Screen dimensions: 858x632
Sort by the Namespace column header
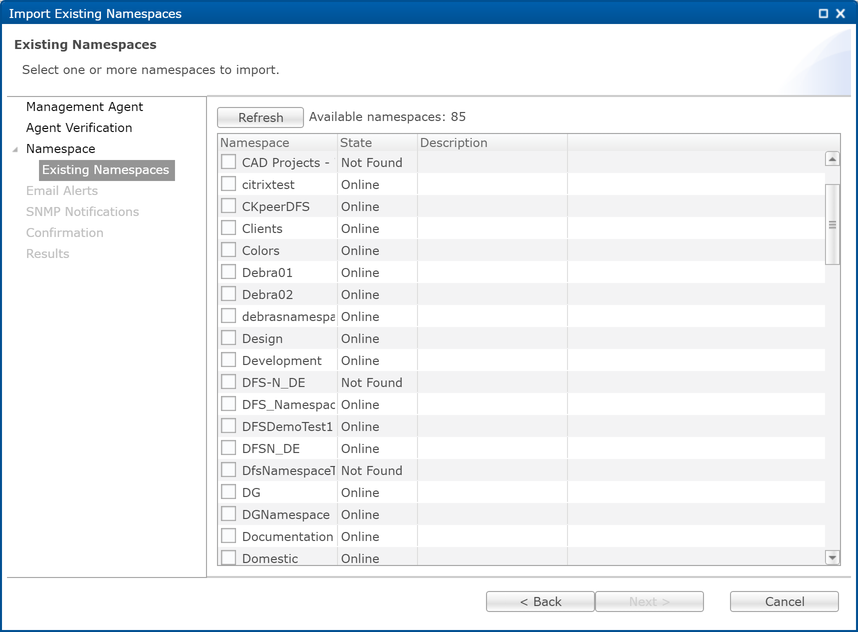(277, 142)
